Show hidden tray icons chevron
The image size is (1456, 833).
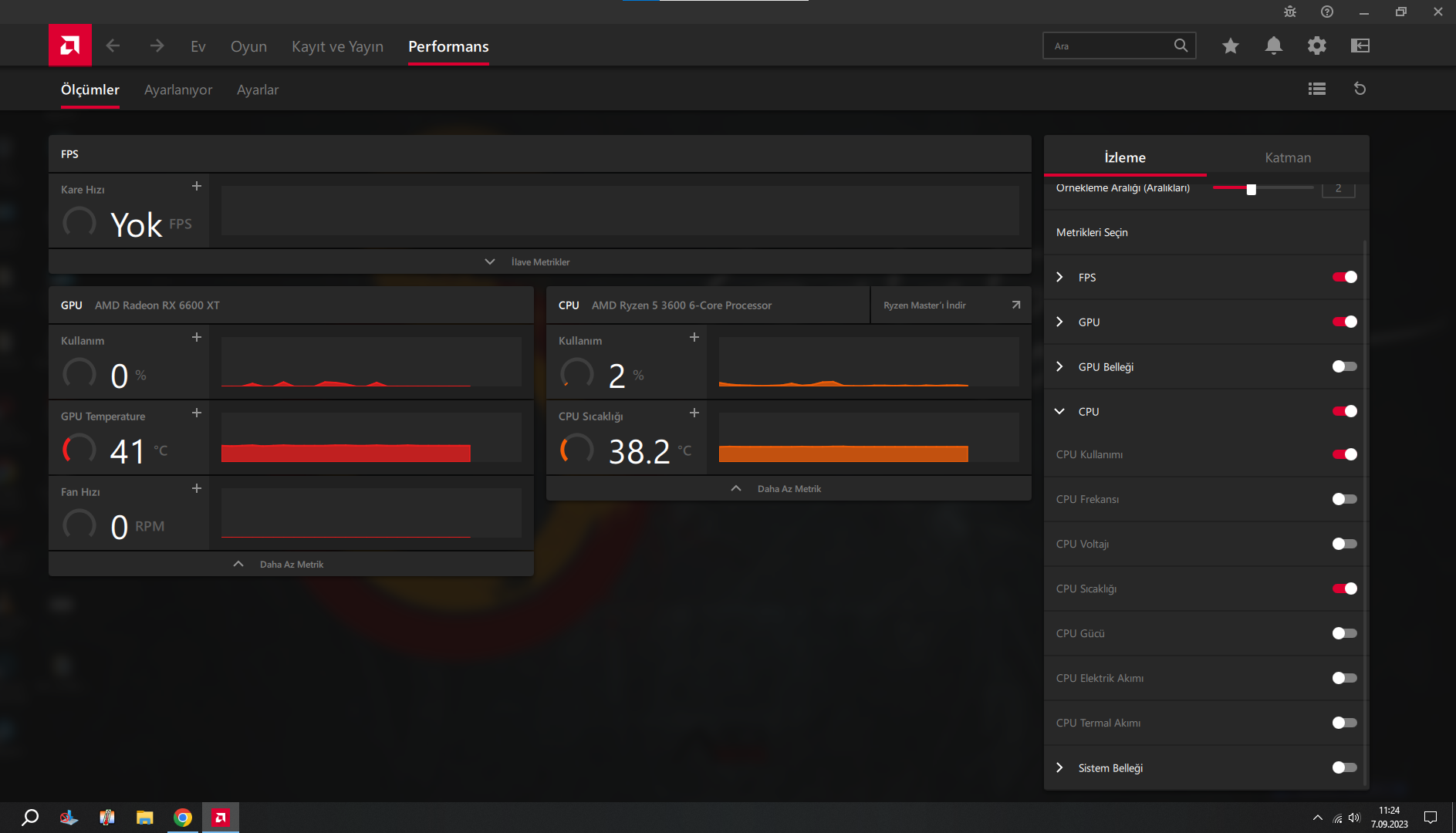pos(1317,818)
